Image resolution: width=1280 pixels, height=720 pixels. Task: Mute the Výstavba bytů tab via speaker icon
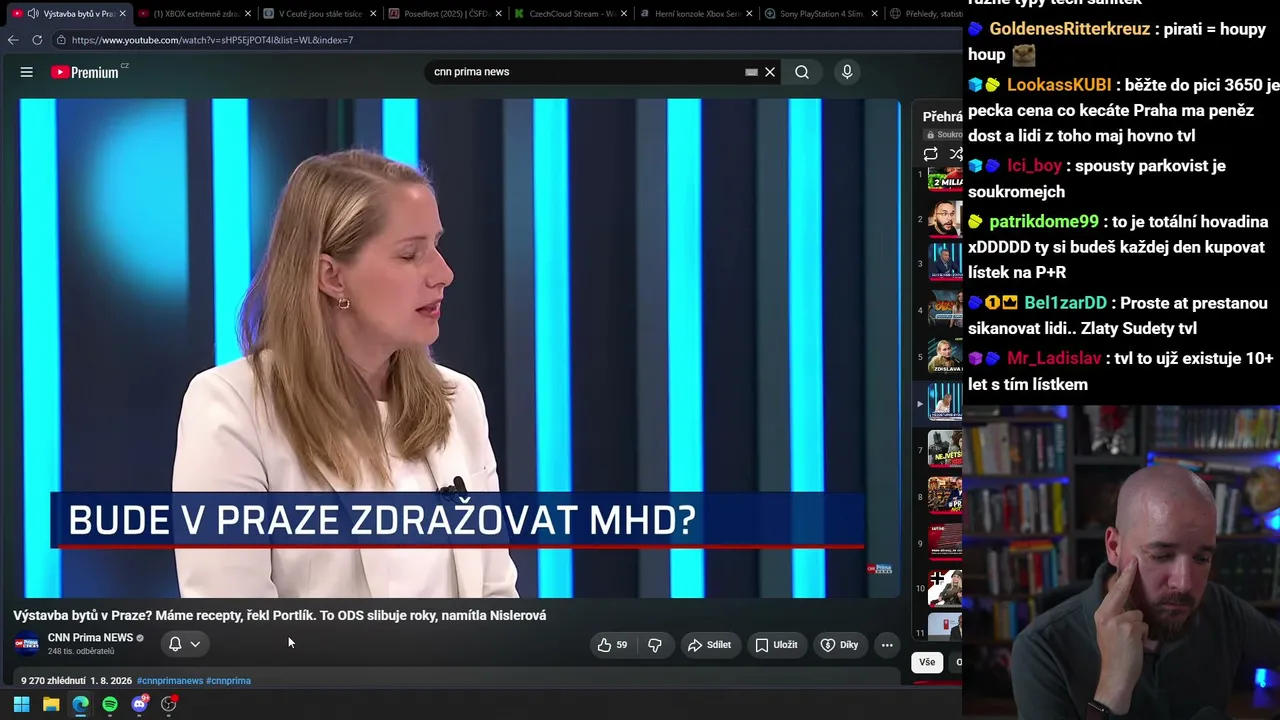[x=33, y=14]
